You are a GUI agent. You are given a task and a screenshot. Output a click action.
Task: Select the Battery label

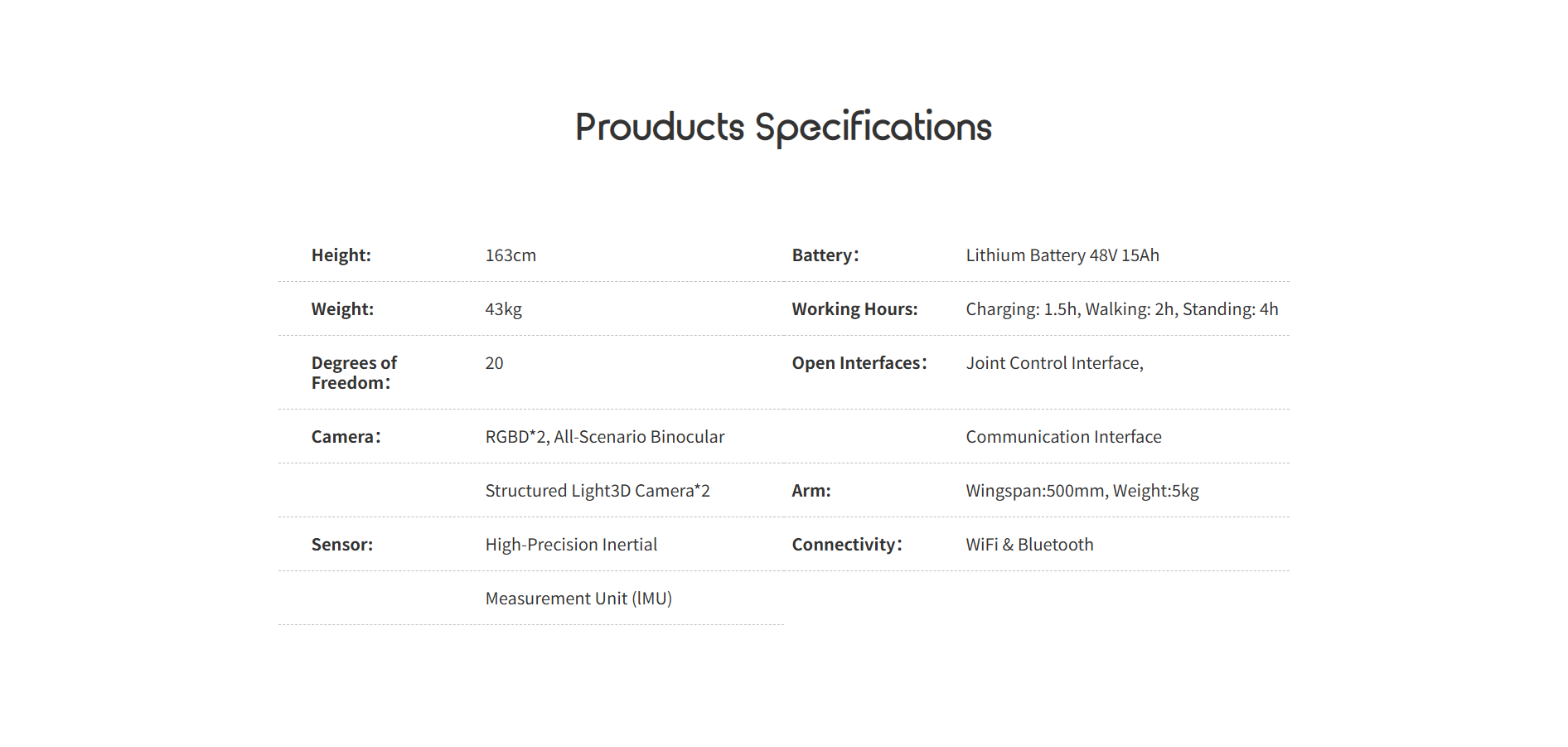pos(825,255)
